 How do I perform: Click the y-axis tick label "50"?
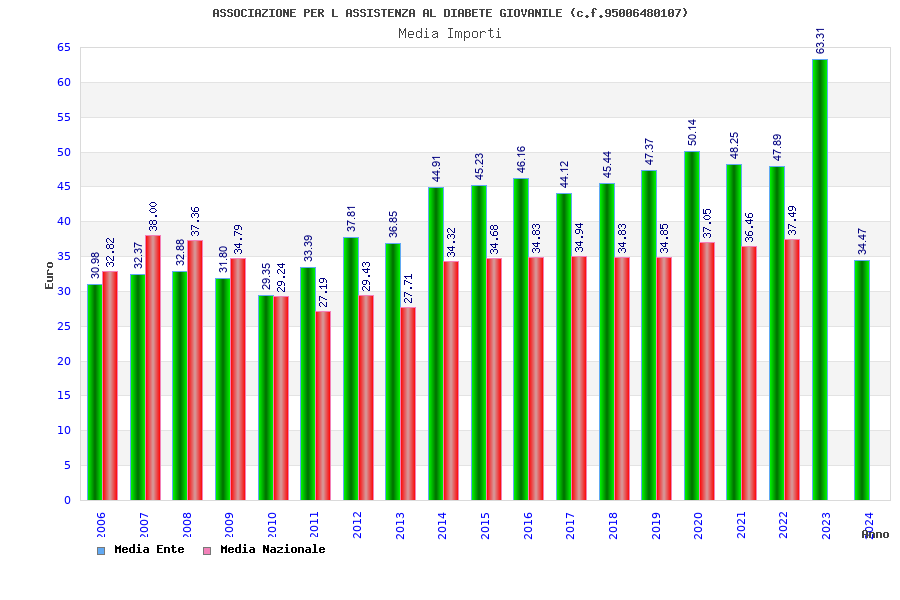point(64,152)
